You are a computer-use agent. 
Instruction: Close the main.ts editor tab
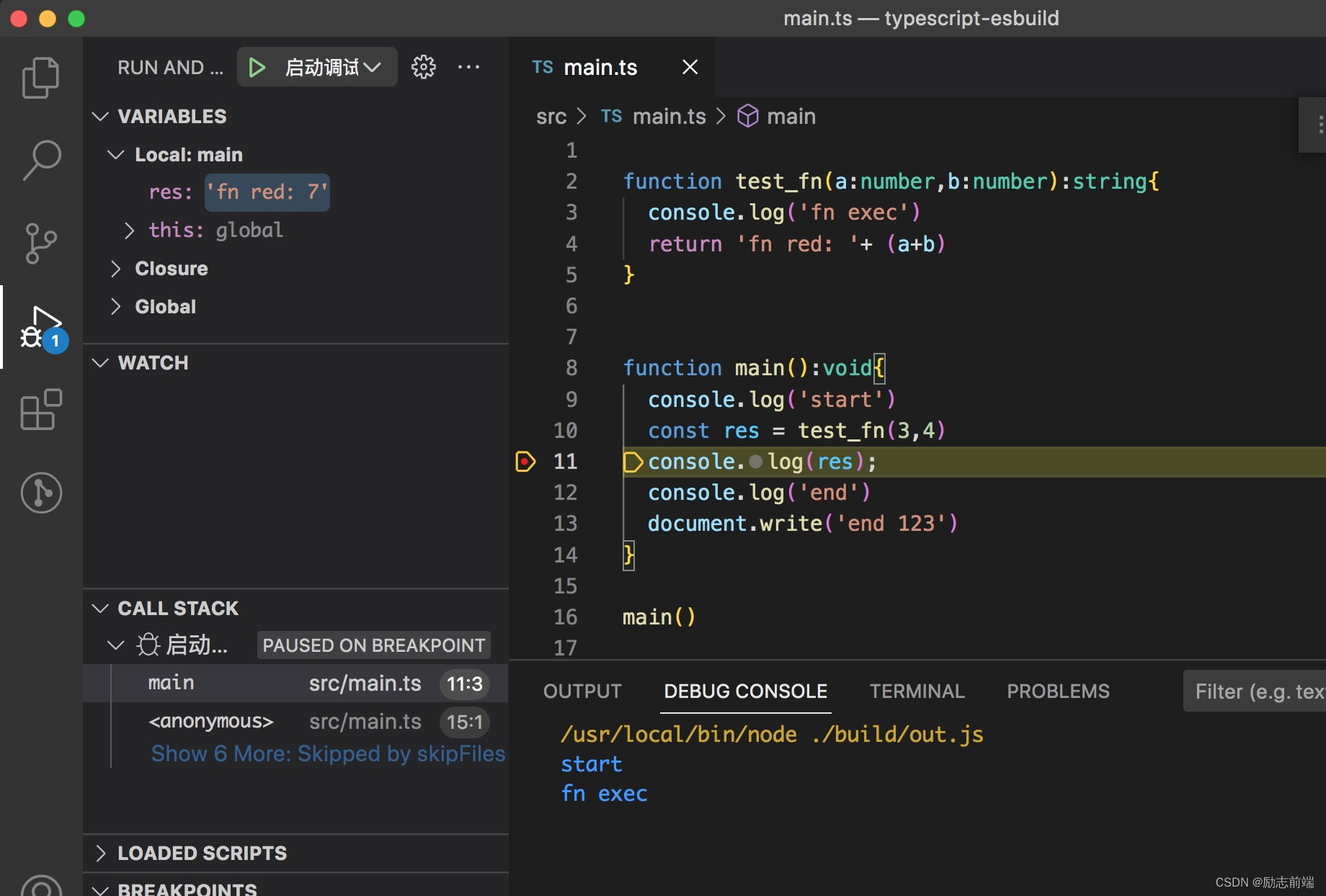(690, 67)
